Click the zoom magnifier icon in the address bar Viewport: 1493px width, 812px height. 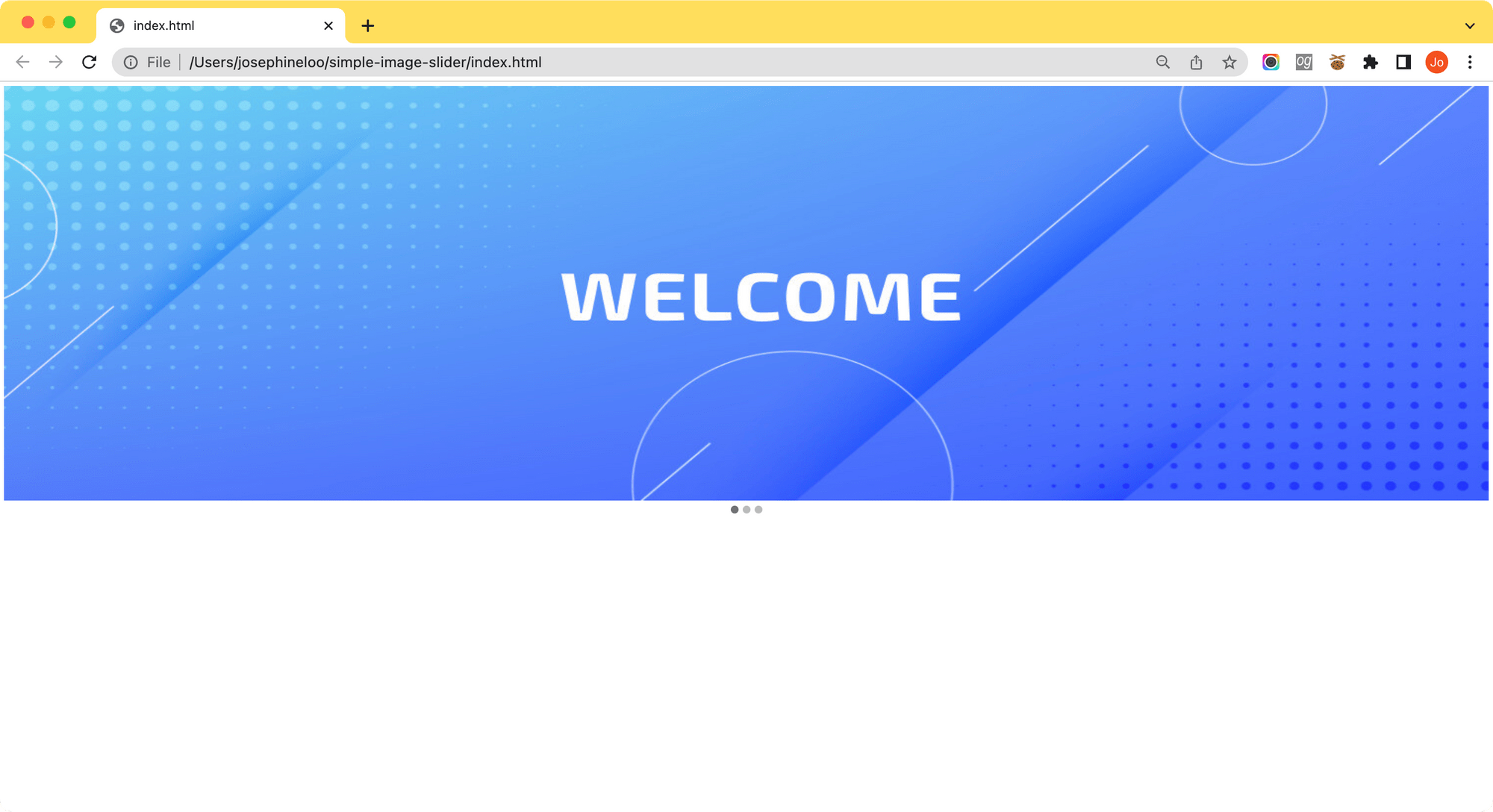1163,62
